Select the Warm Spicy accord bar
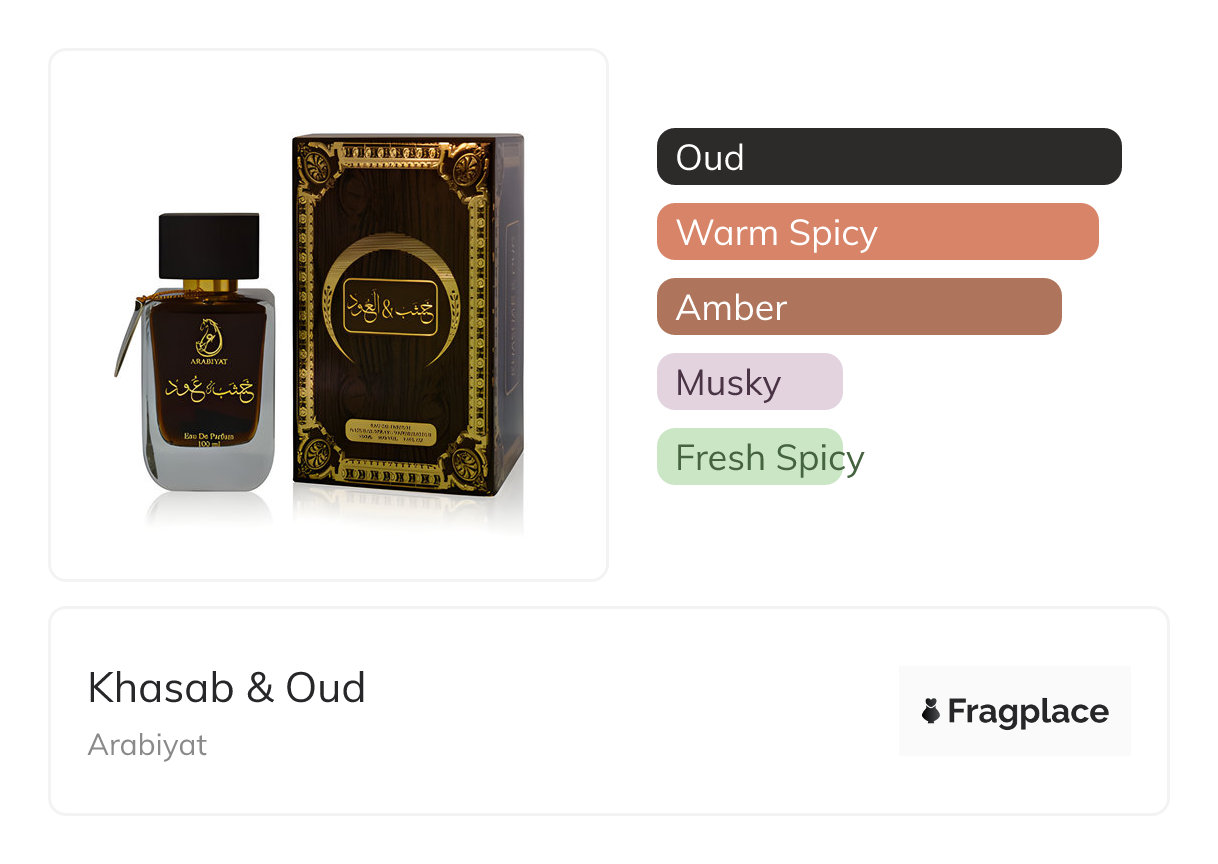This screenshot has width=1218, height=864. (877, 232)
